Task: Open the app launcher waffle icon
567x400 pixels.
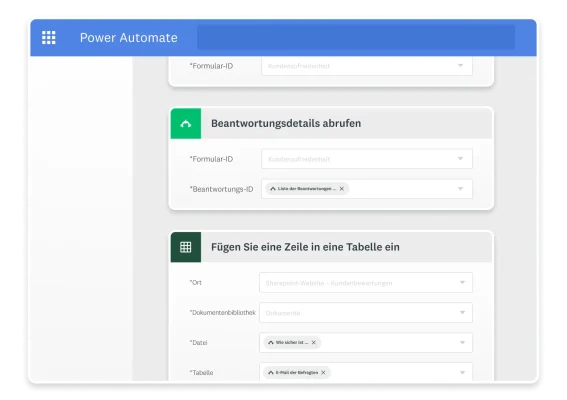Action: pyautogui.click(x=48, y=38)
